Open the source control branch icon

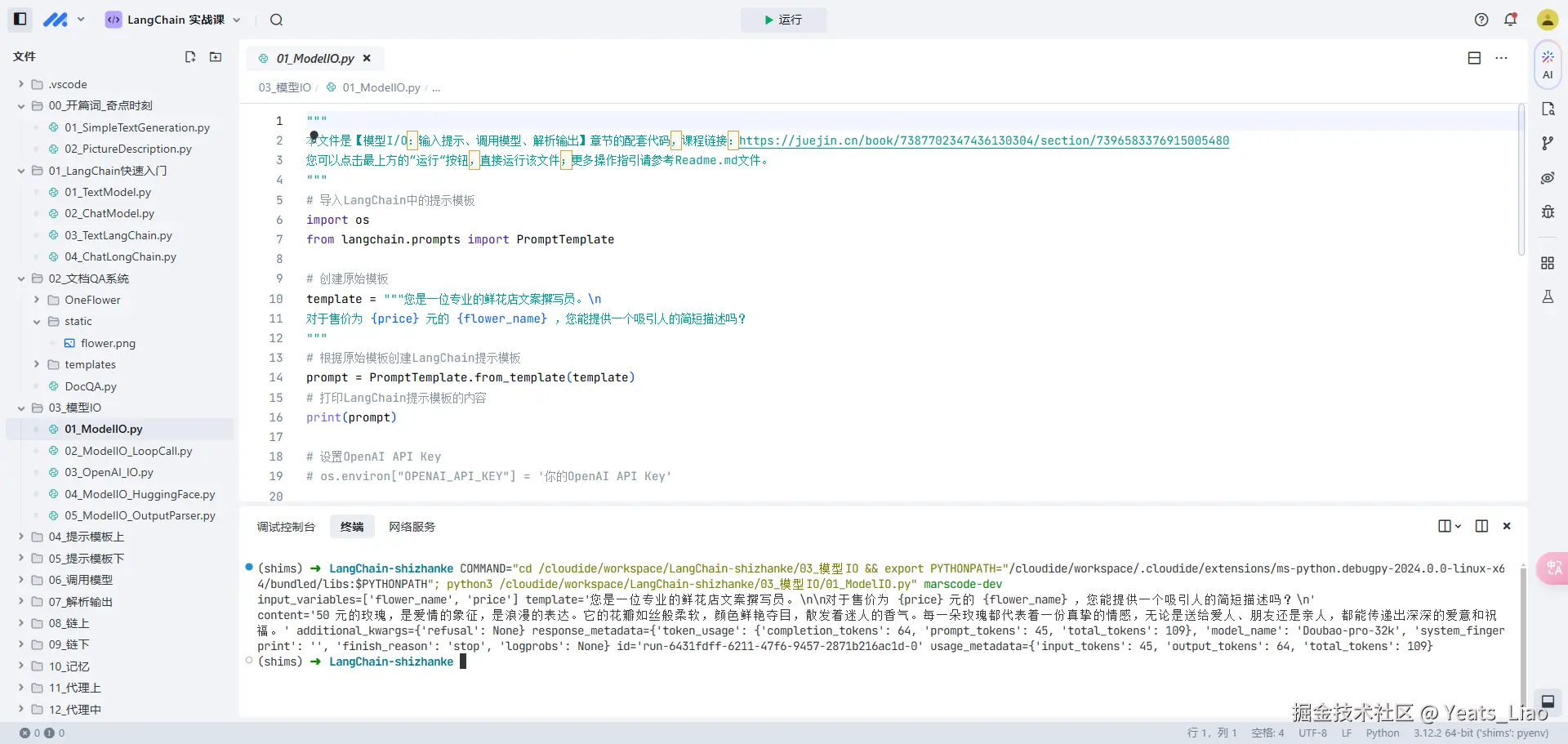(1548, 143)
